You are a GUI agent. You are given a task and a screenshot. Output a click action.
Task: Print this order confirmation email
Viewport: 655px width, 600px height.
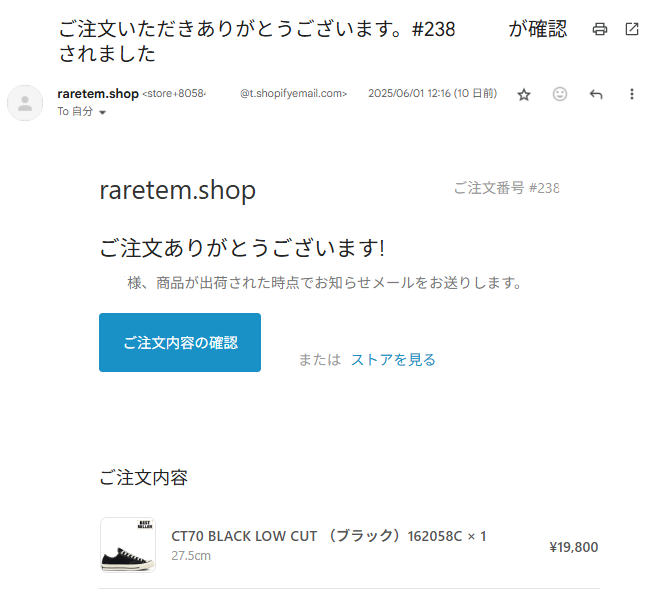point(600,29)
